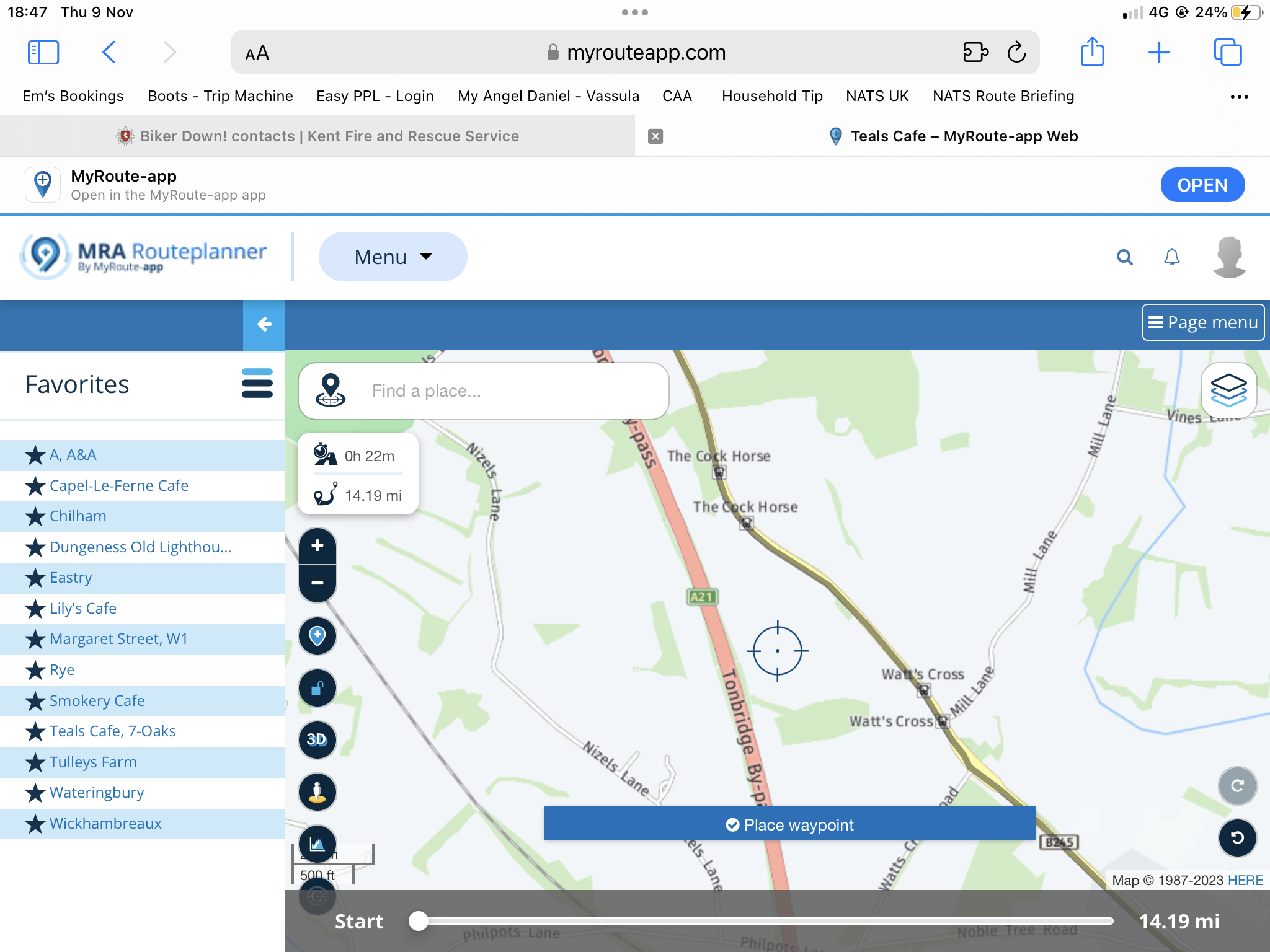The image size is (1270, 952).
Task: Open the Safari share sheet
Action: click(x=1092, y=51)
